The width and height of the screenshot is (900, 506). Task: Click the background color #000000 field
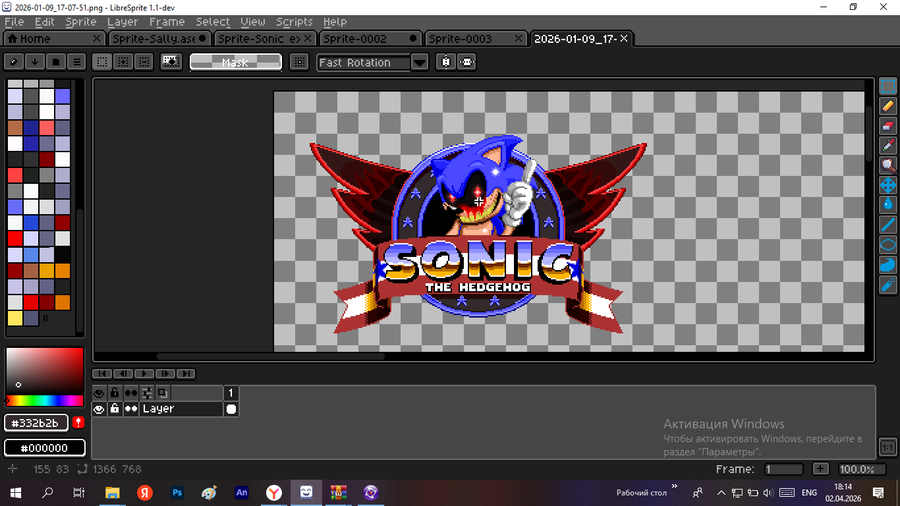click(45, 447)
